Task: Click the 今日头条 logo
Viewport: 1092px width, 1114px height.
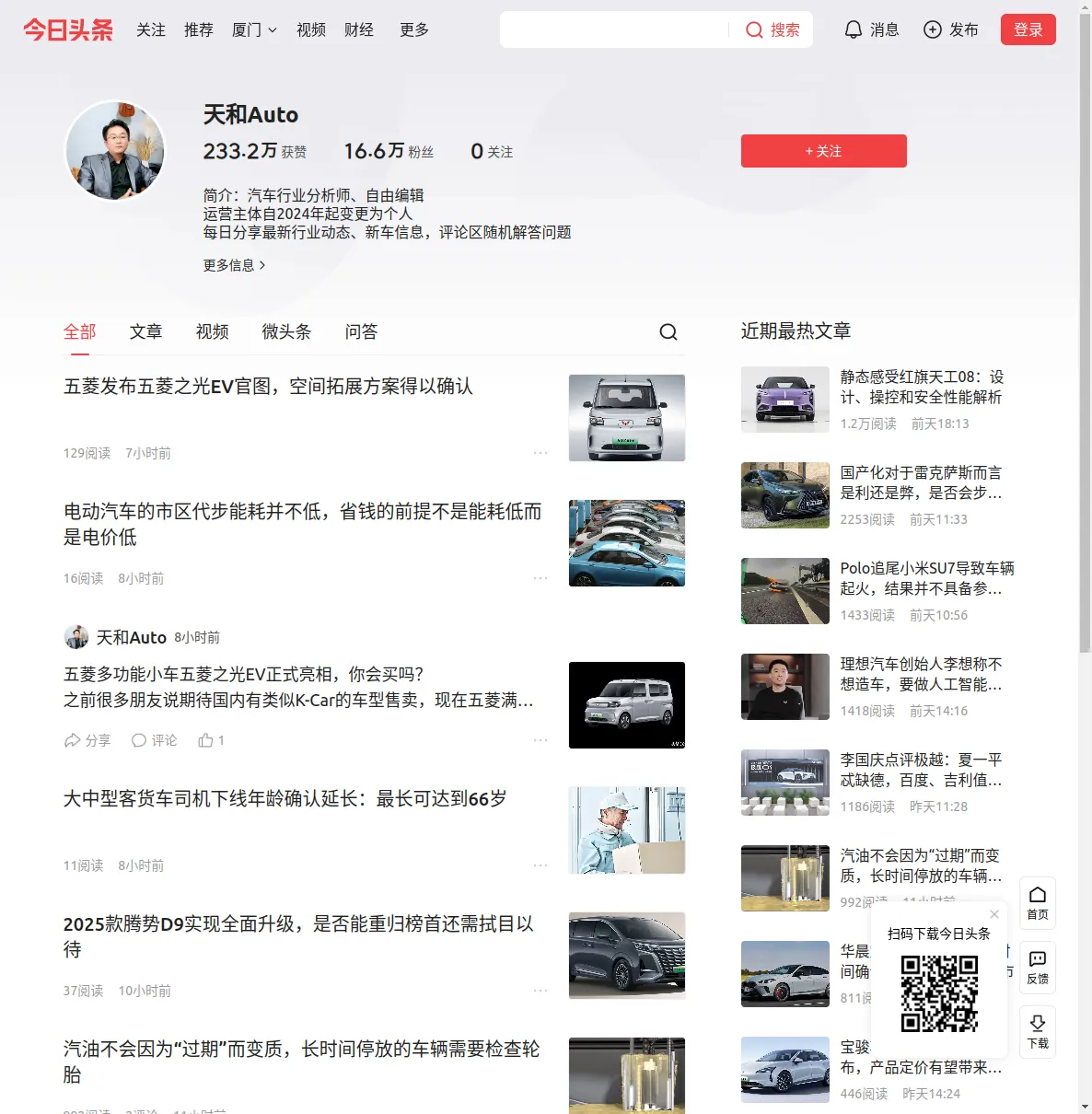Action: point(68,29)
